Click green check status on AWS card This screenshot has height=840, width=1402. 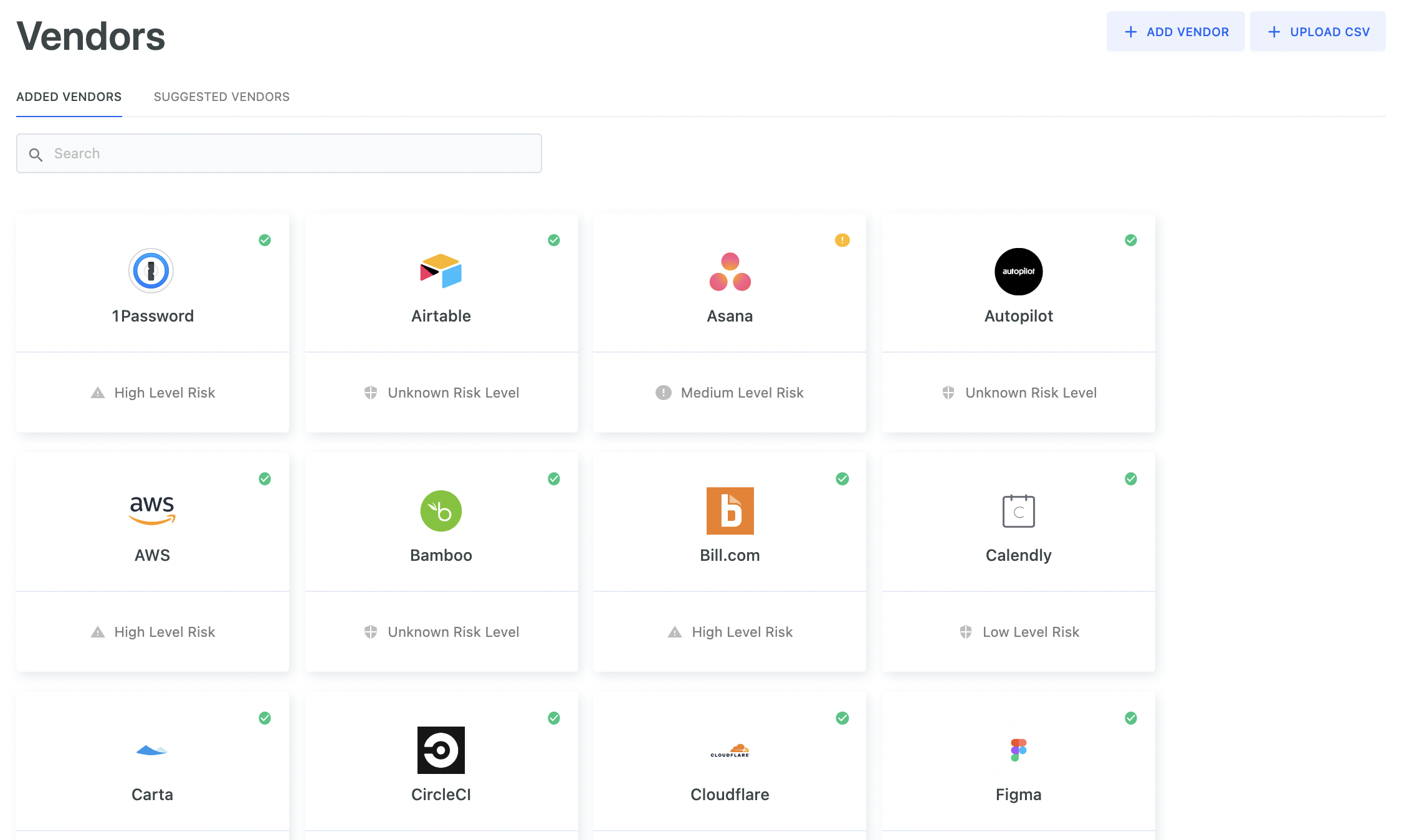(265, 479)
